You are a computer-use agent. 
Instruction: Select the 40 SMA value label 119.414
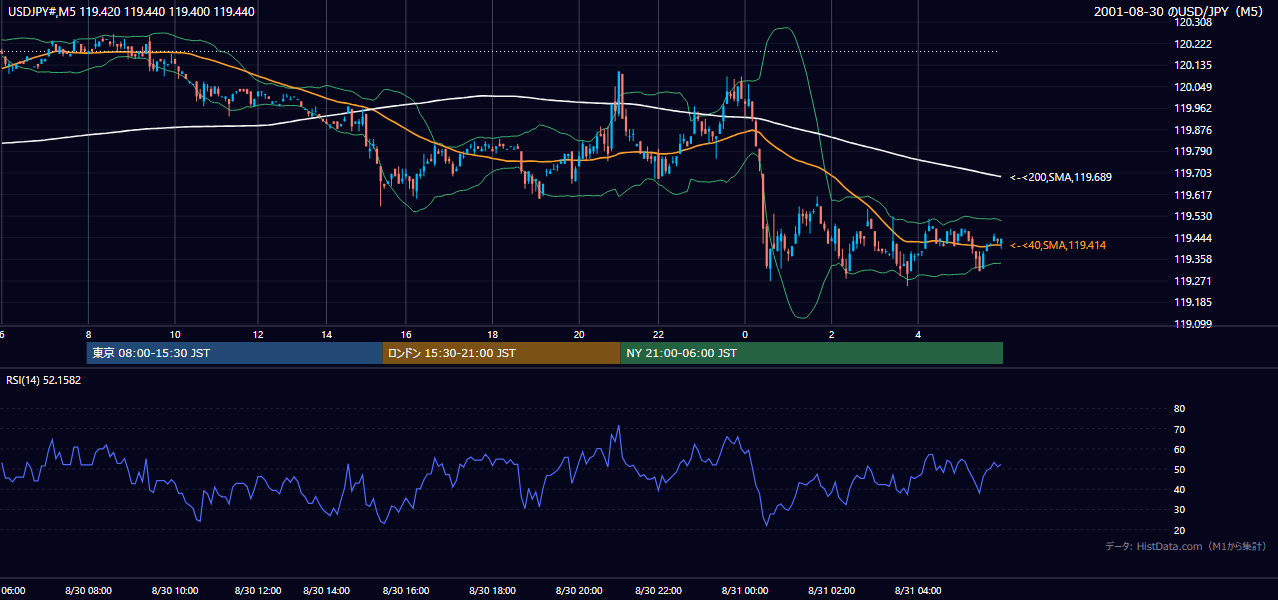click(x=1058, y=245)
